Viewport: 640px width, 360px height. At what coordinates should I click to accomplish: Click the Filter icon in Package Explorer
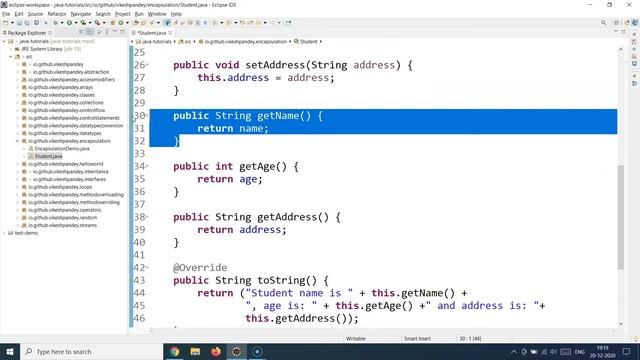pos(99,32)
